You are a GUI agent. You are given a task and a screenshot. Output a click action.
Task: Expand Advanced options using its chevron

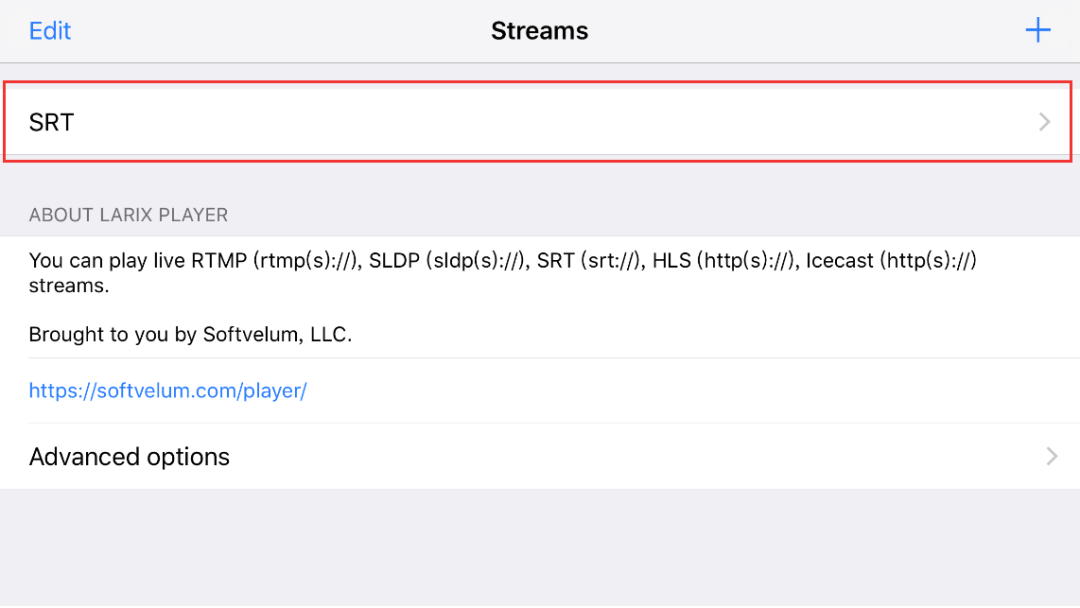point(1051,457)
